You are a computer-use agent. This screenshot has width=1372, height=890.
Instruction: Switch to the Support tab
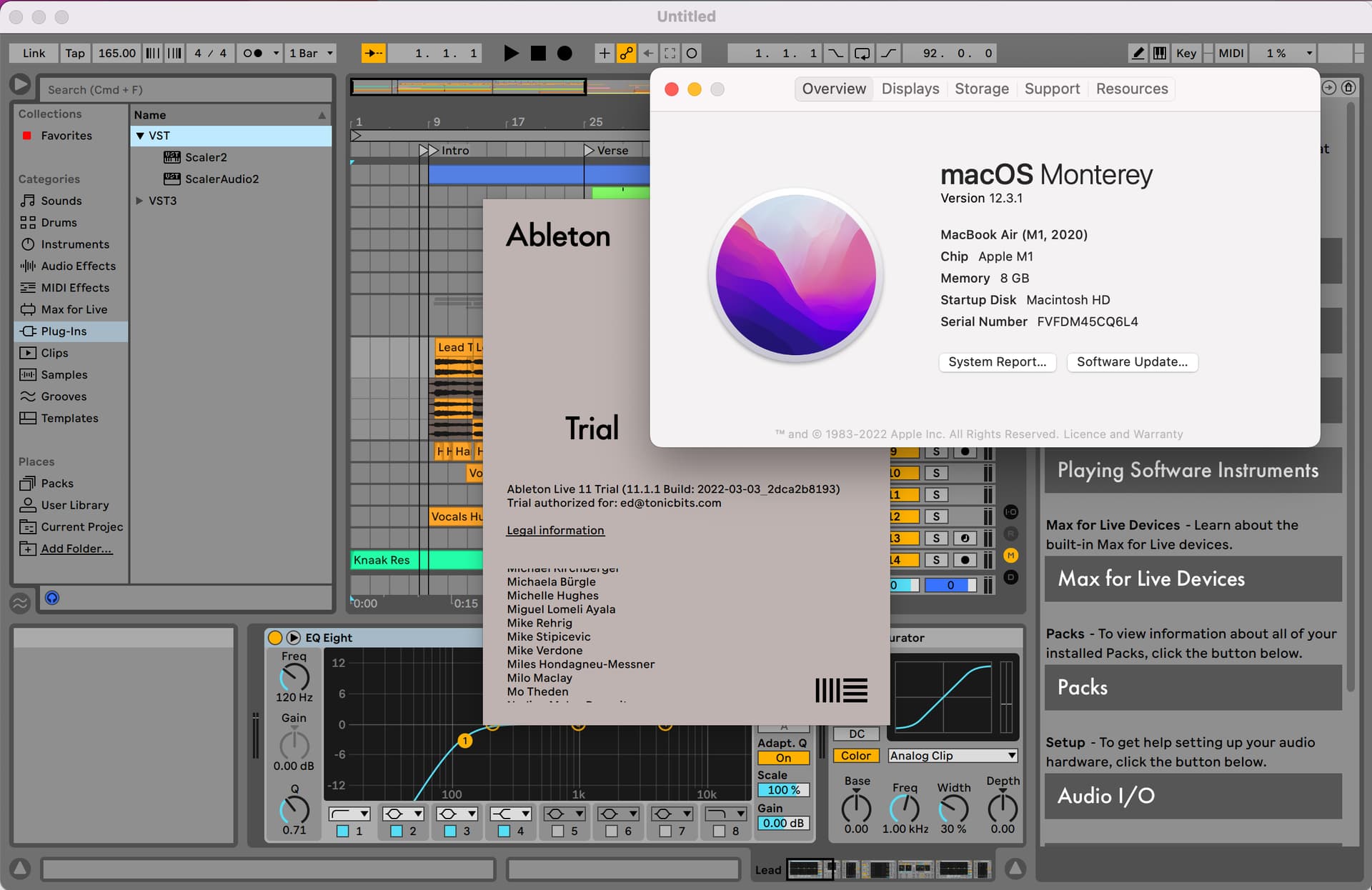coord(1052,89)
